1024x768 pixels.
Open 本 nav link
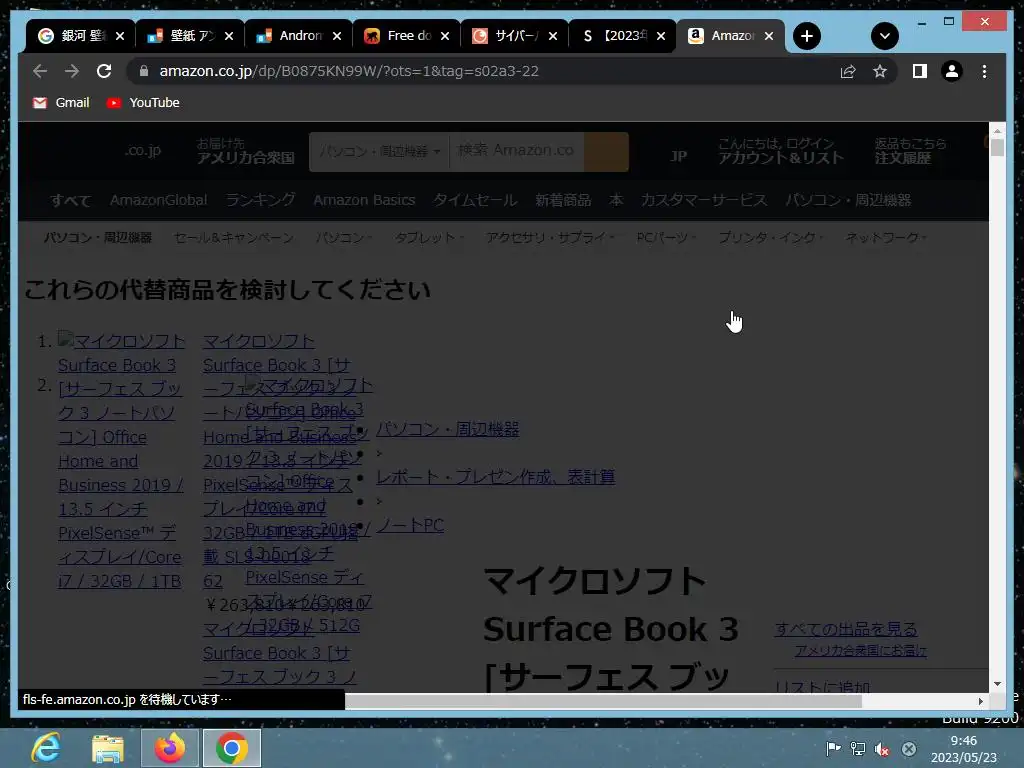[616, 200]
